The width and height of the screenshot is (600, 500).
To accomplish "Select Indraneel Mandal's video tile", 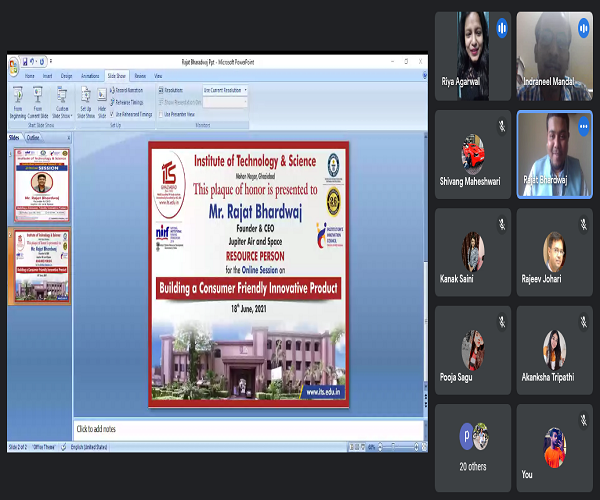I will (554, 56).
